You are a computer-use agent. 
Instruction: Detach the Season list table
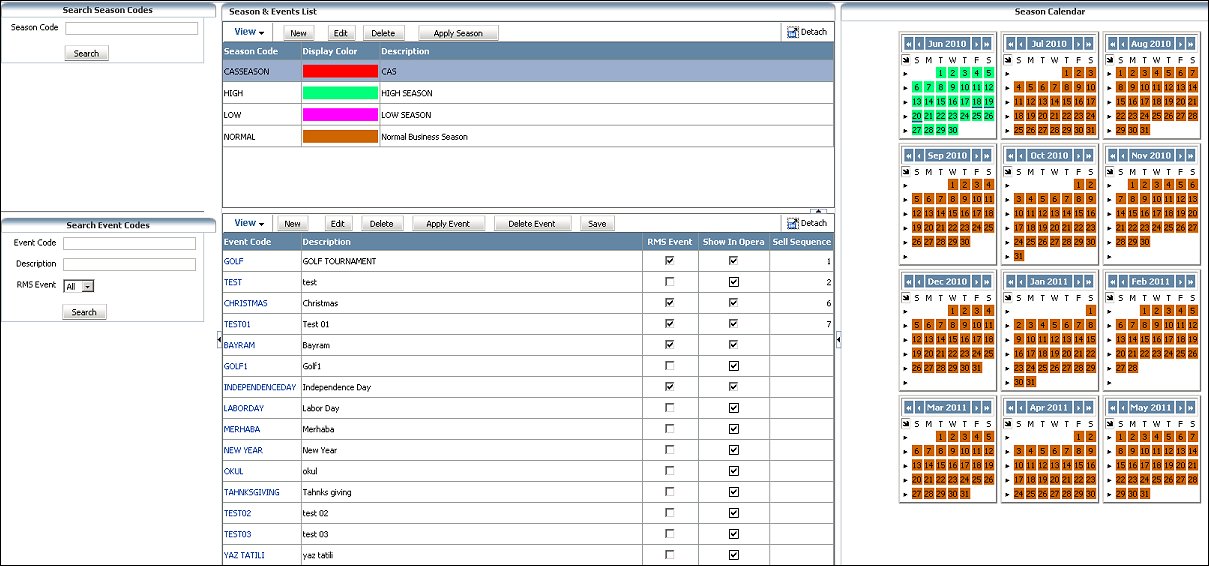[x=807, y=32]
